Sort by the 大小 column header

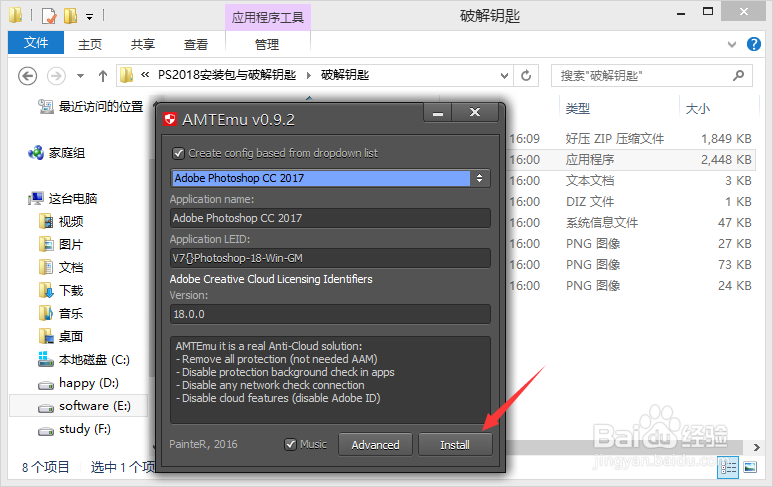(x=698, y=108)
